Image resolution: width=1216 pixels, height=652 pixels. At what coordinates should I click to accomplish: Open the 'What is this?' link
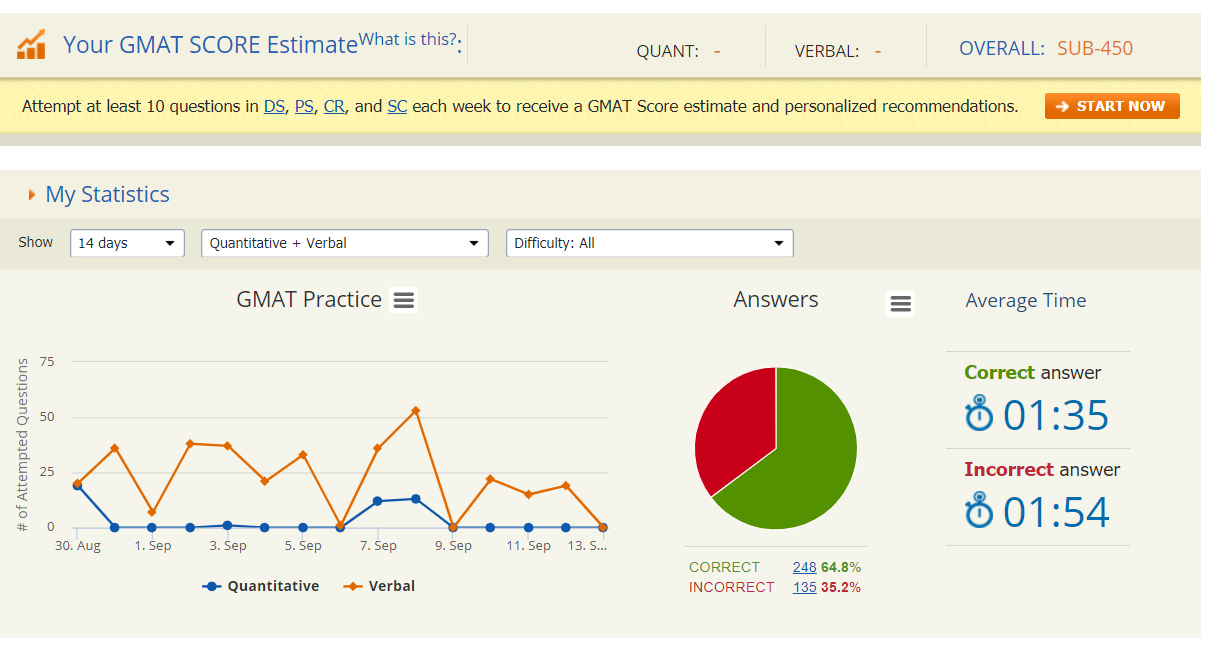[407, 40]
